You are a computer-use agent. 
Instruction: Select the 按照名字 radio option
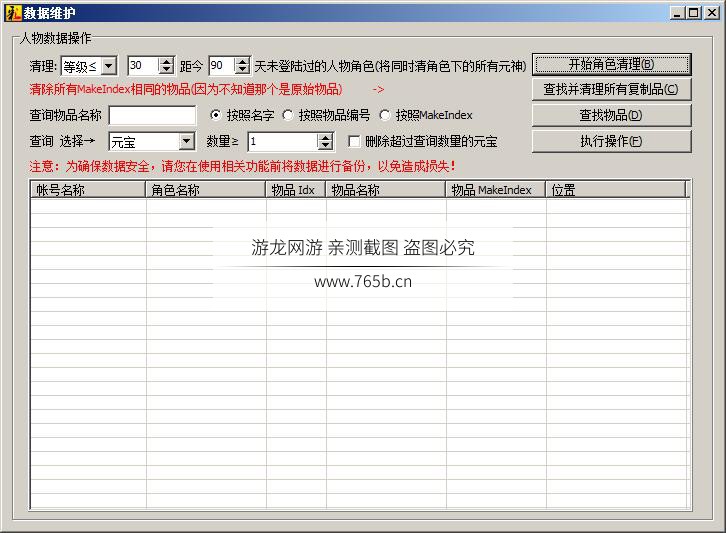(x=215, y=115)
